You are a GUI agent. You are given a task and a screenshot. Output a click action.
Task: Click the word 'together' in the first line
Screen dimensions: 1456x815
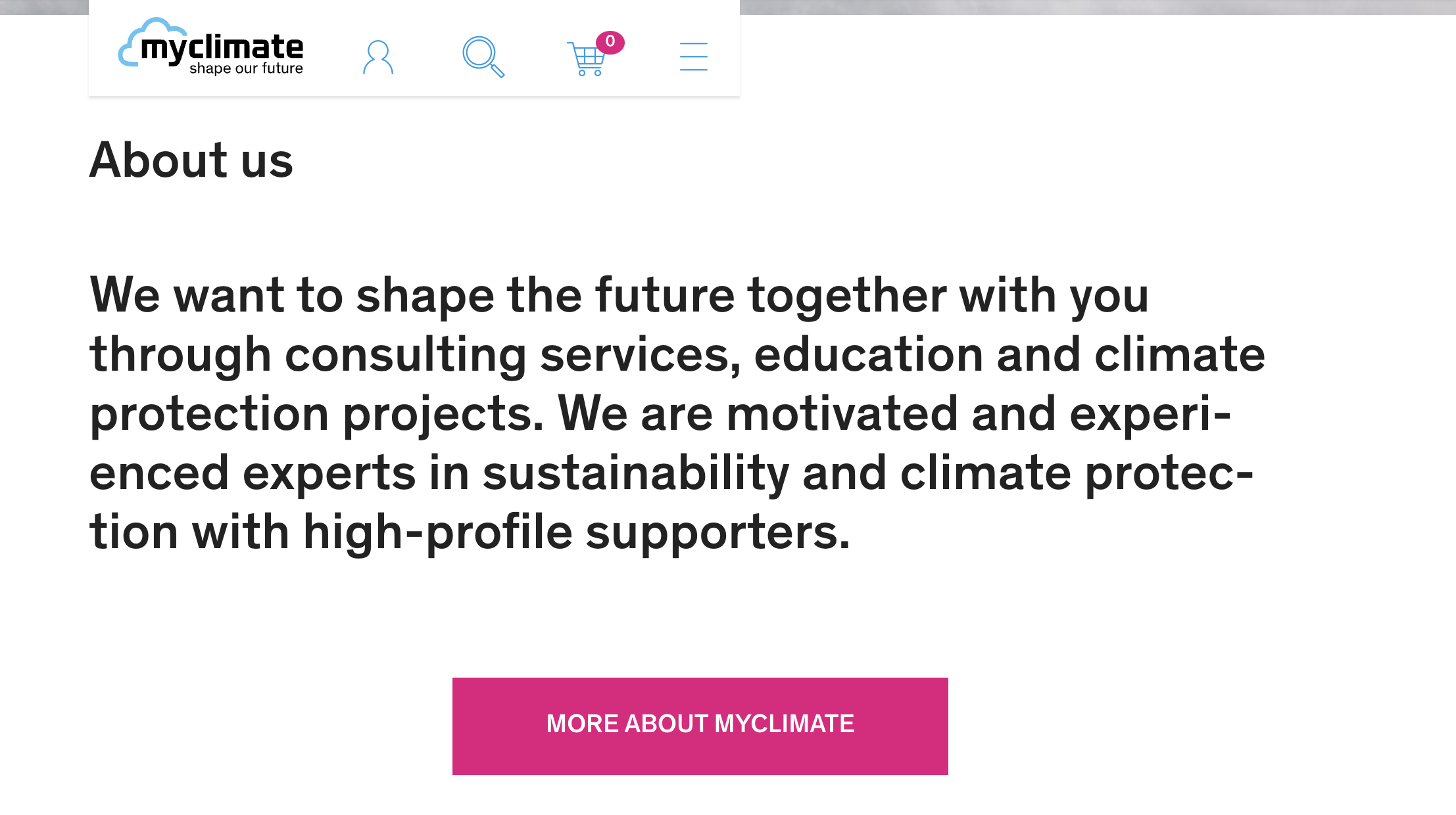tap(846, 296)
